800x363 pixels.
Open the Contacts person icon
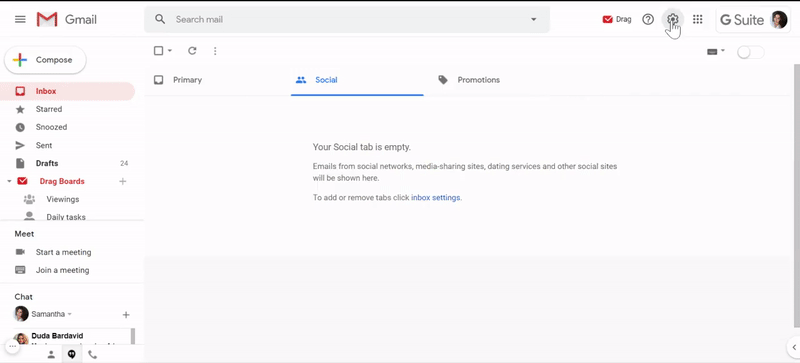pyautogui.click(x=51, y=354)
